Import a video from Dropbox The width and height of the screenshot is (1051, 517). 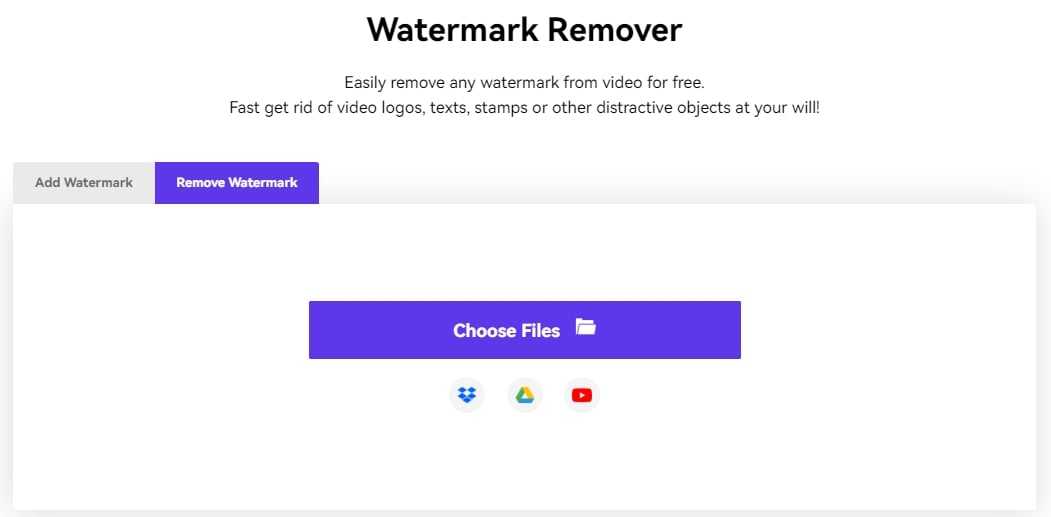click(466, 395)
